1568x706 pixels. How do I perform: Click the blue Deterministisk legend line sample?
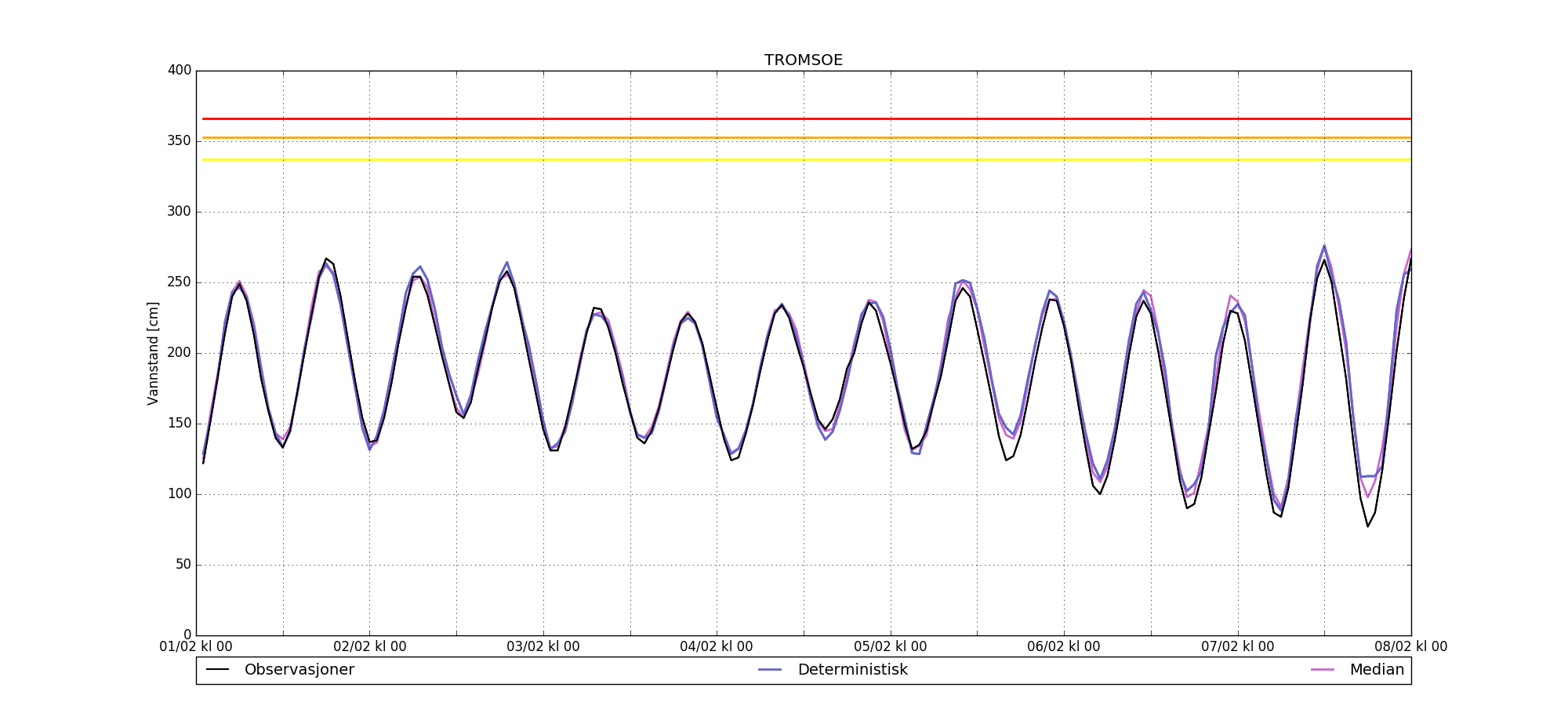tap(771, 670)
